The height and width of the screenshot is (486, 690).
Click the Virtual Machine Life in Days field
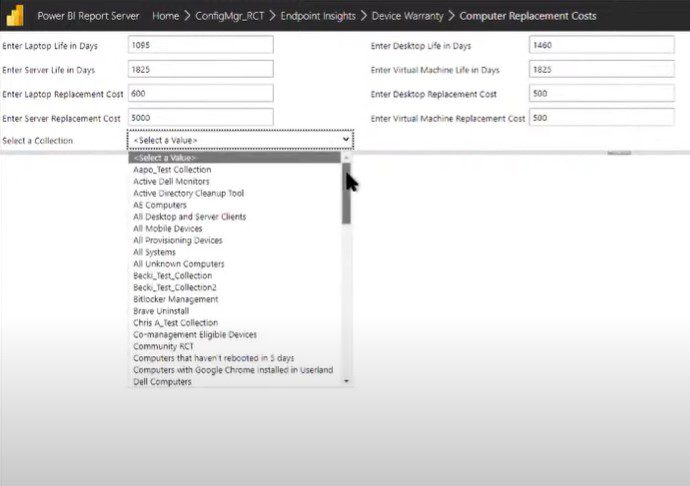[602, 69]
